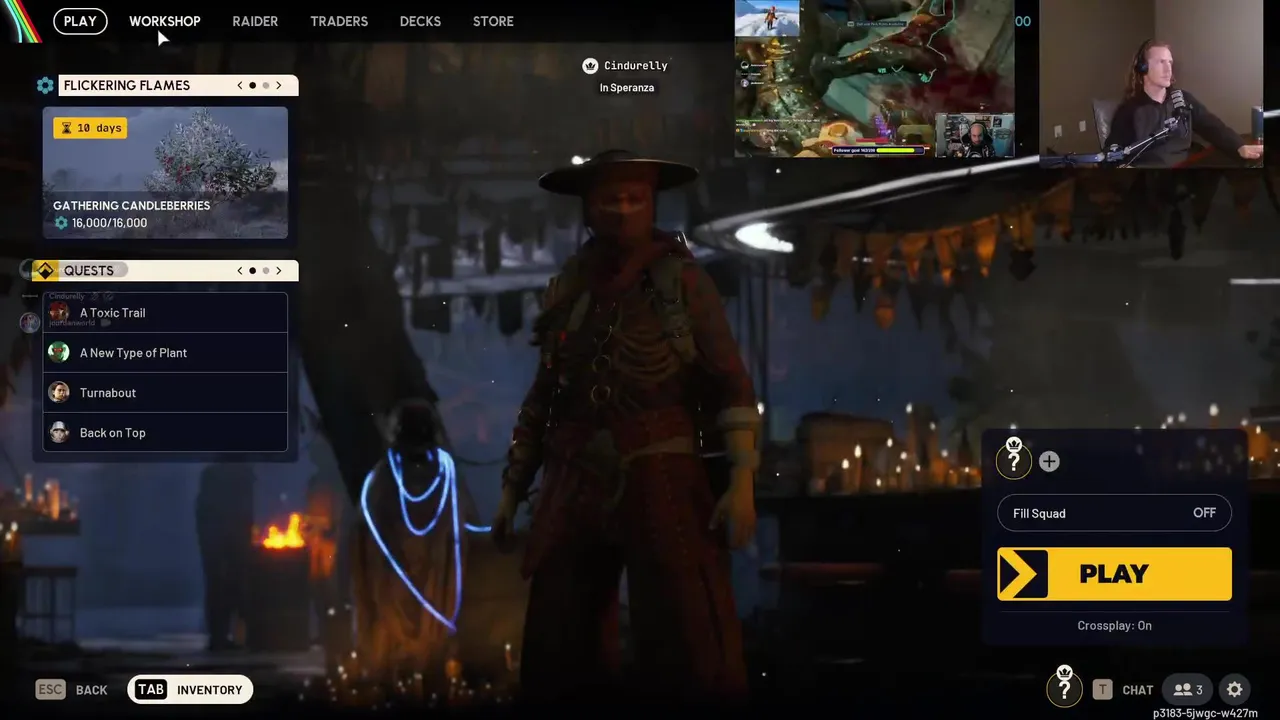Image resolution: width=1280 pixels, height=720 pixels.
Task: Open the settings gear icon
Action: pyautogui.click(x=1235, y=690)
